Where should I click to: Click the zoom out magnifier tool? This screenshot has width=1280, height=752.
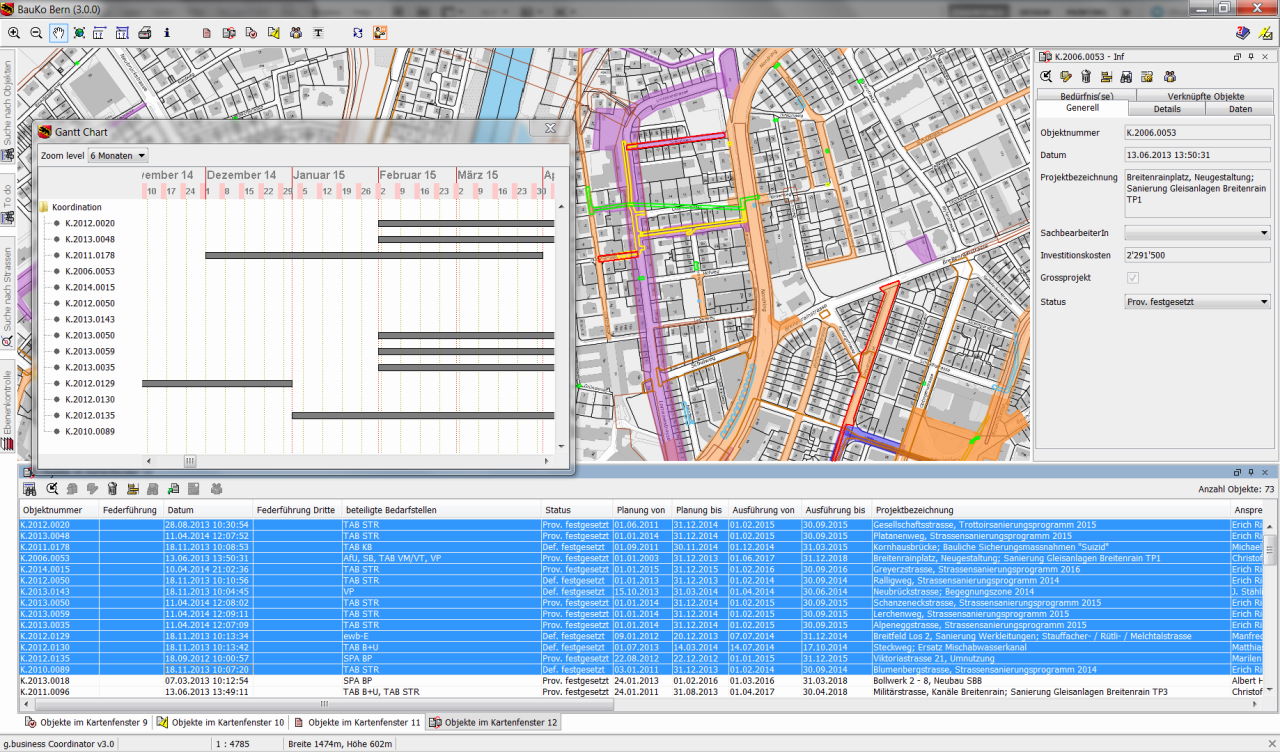click(x=36, y=33)
